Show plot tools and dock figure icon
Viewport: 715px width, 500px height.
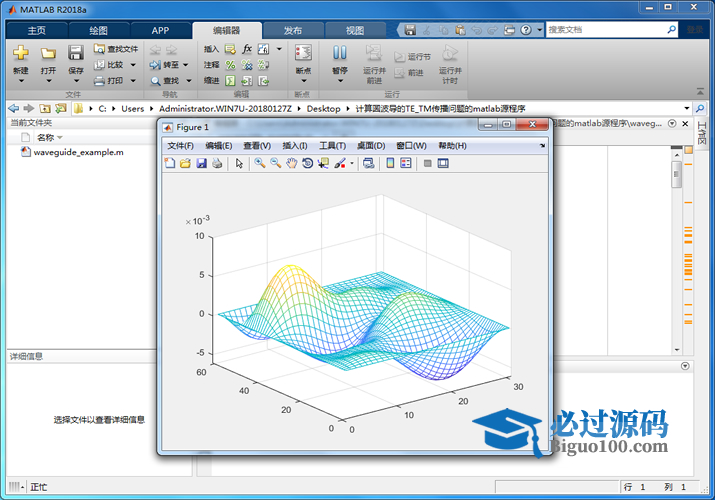tap(443, 163)
